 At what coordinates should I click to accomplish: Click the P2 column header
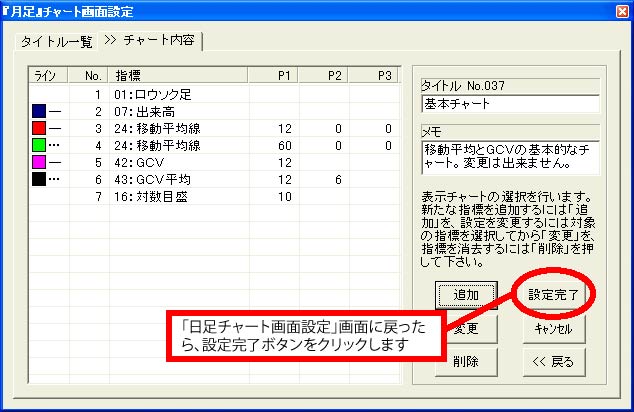(323, 76)
